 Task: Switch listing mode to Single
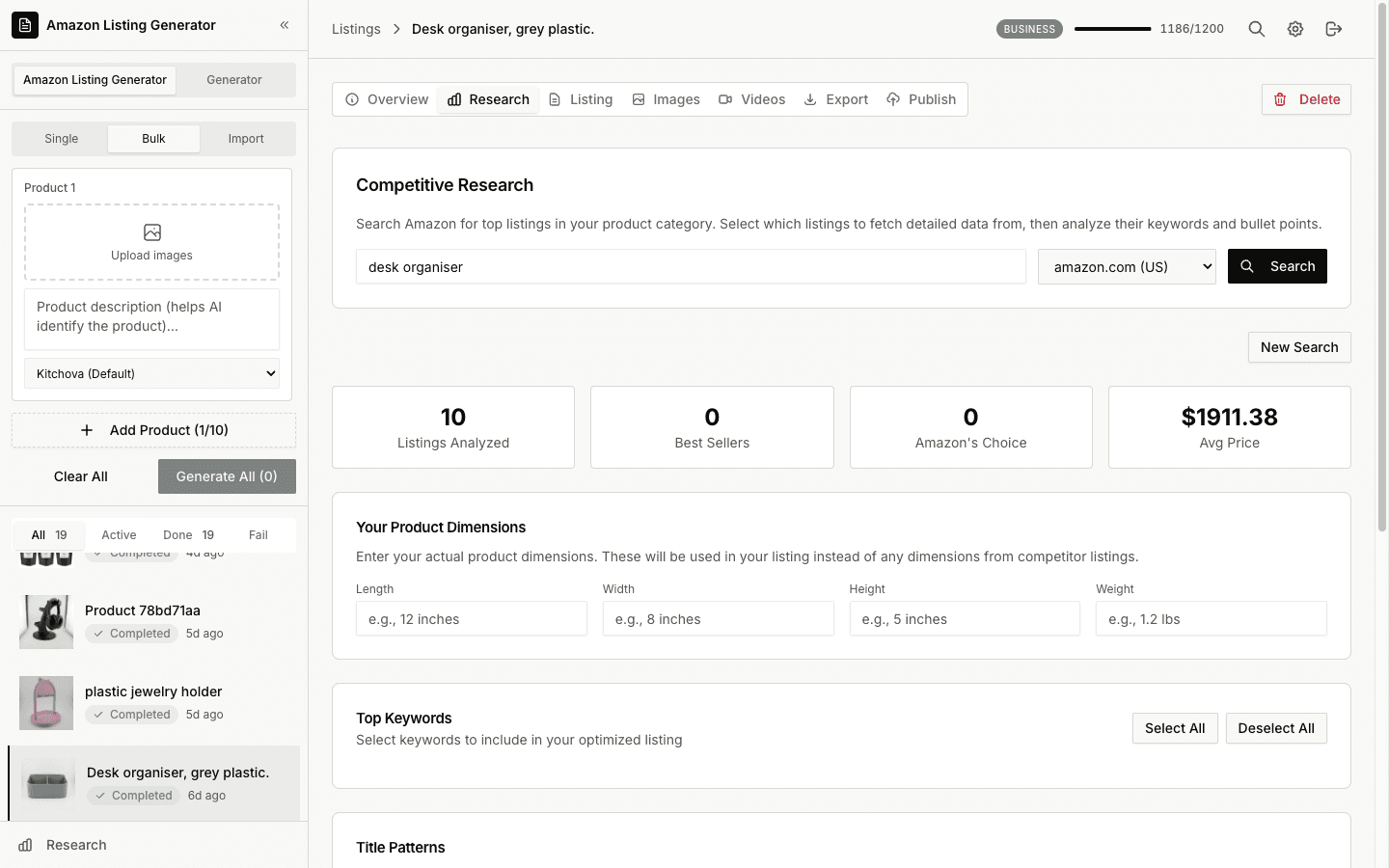pos(61,138)
